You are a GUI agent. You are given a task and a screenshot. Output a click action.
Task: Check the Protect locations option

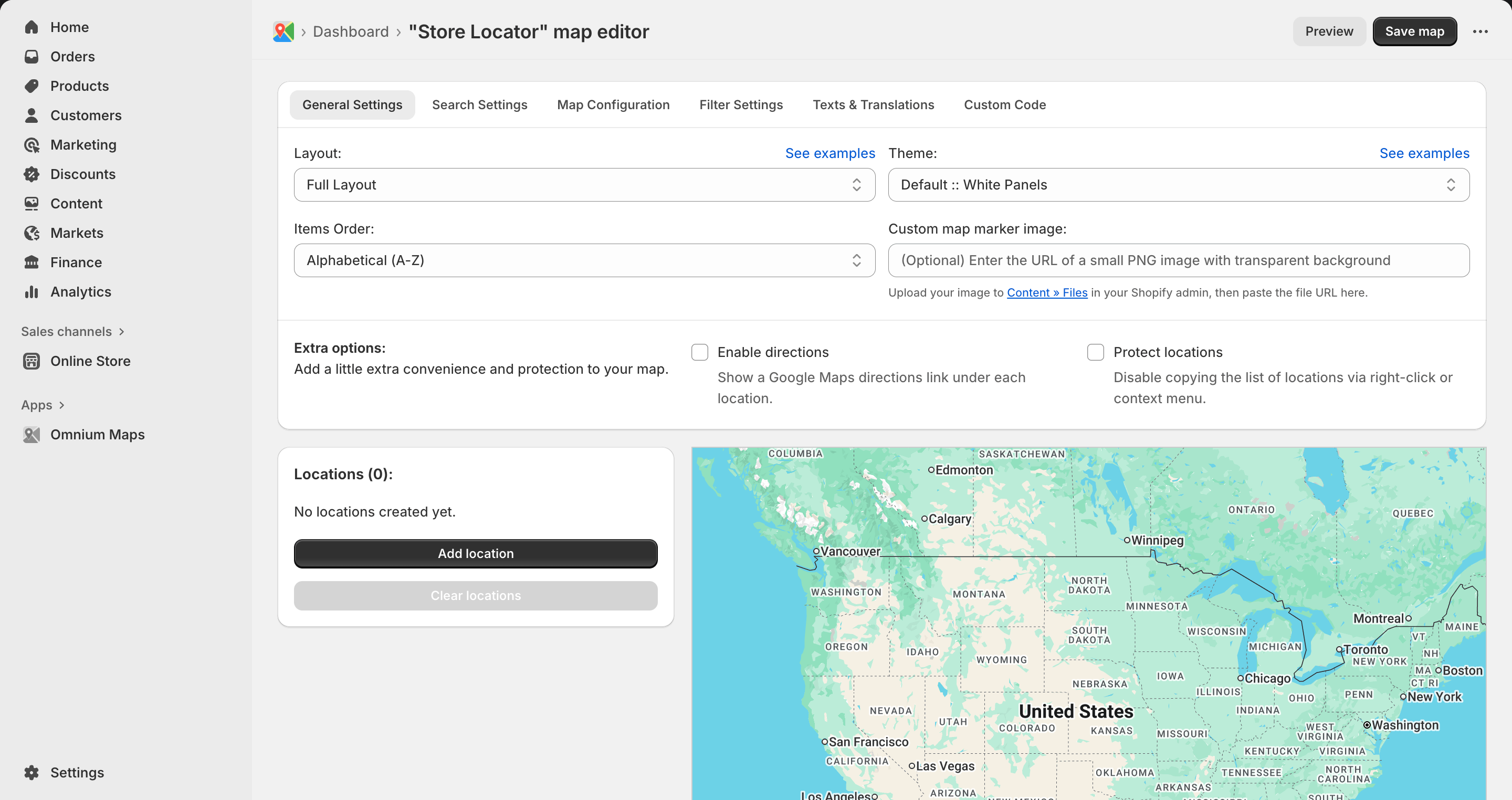1095,352
